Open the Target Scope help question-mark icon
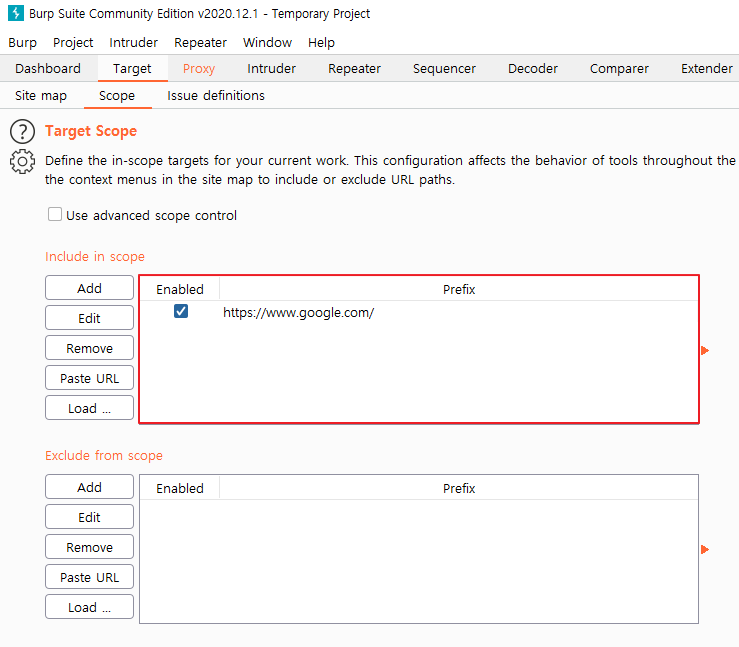Image resolution: width=739 pixels, height=647 pixels. point(22,131)
